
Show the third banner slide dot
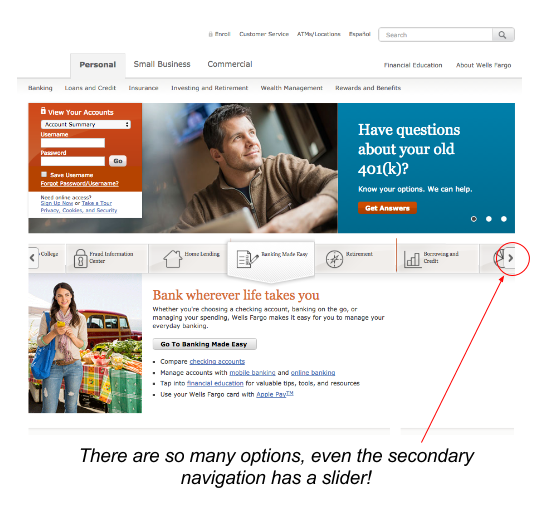click(x=504, y=219)
